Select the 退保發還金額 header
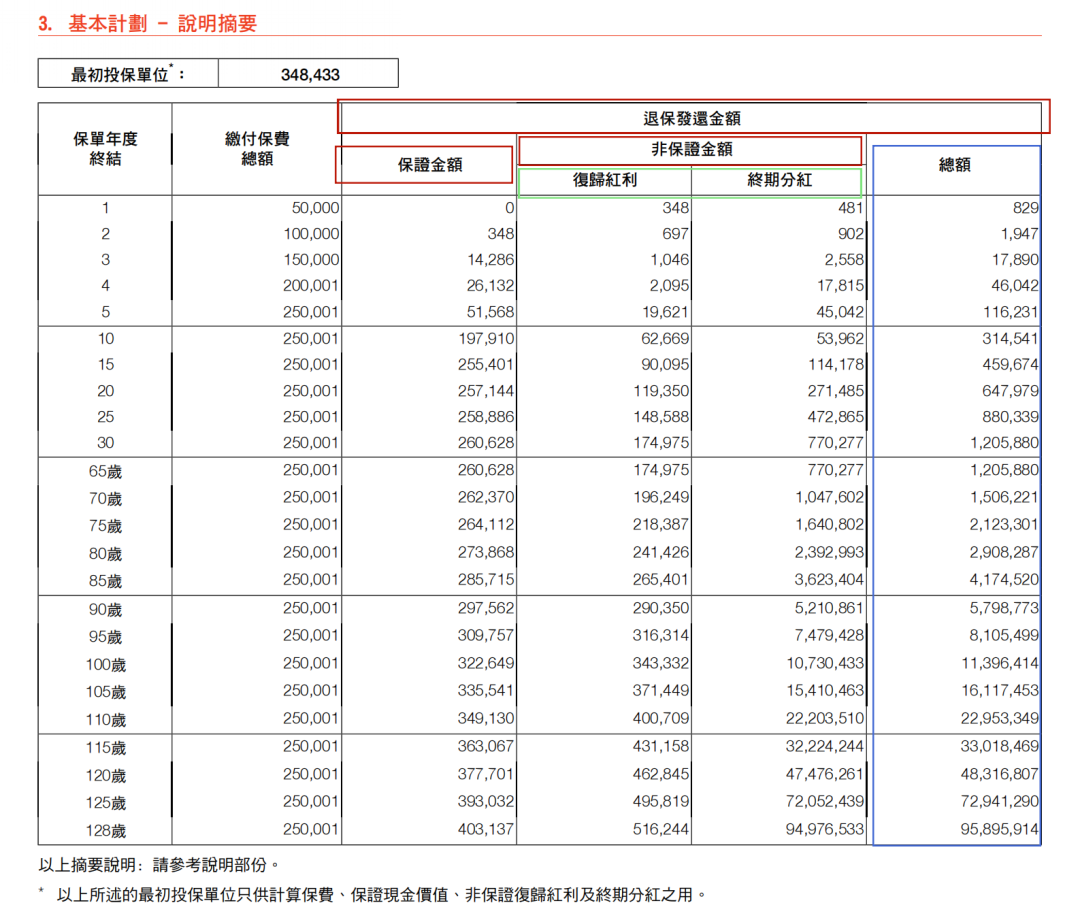The width and height of the screenshot is (1080, 920). pos(692,118)
